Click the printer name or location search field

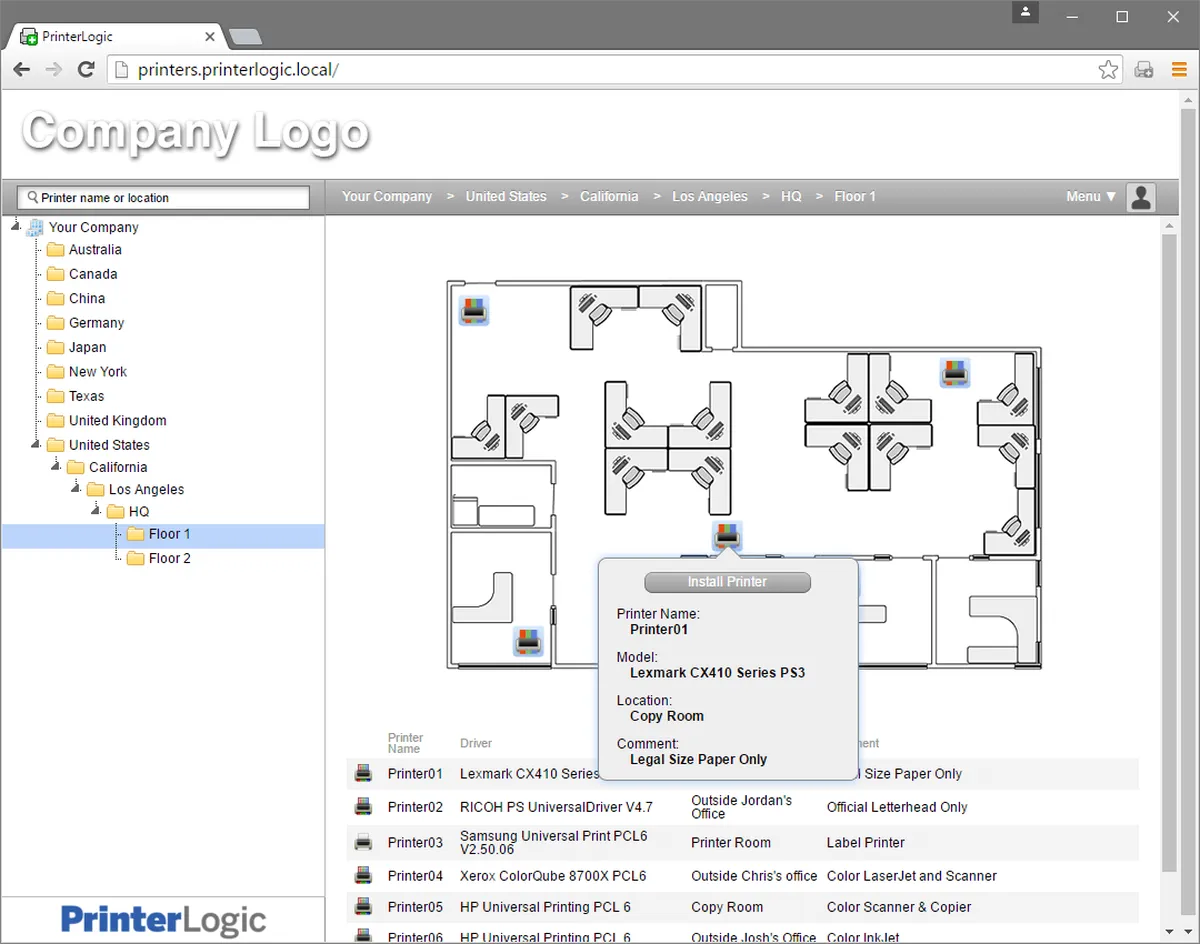[x=165, y=198]
